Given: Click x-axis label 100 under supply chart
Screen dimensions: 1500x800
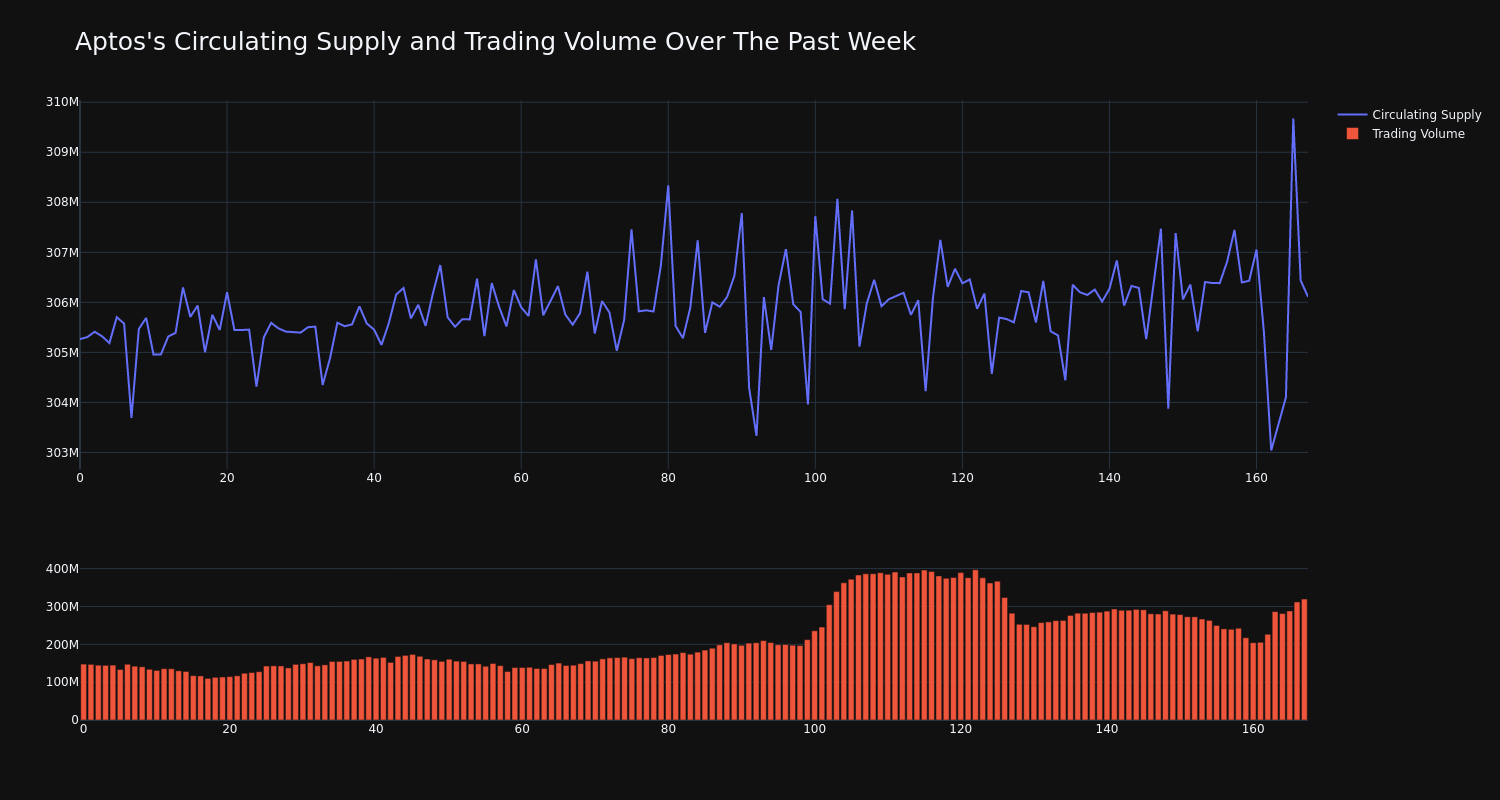Looking at the screenshot, I should coord(815,478).
